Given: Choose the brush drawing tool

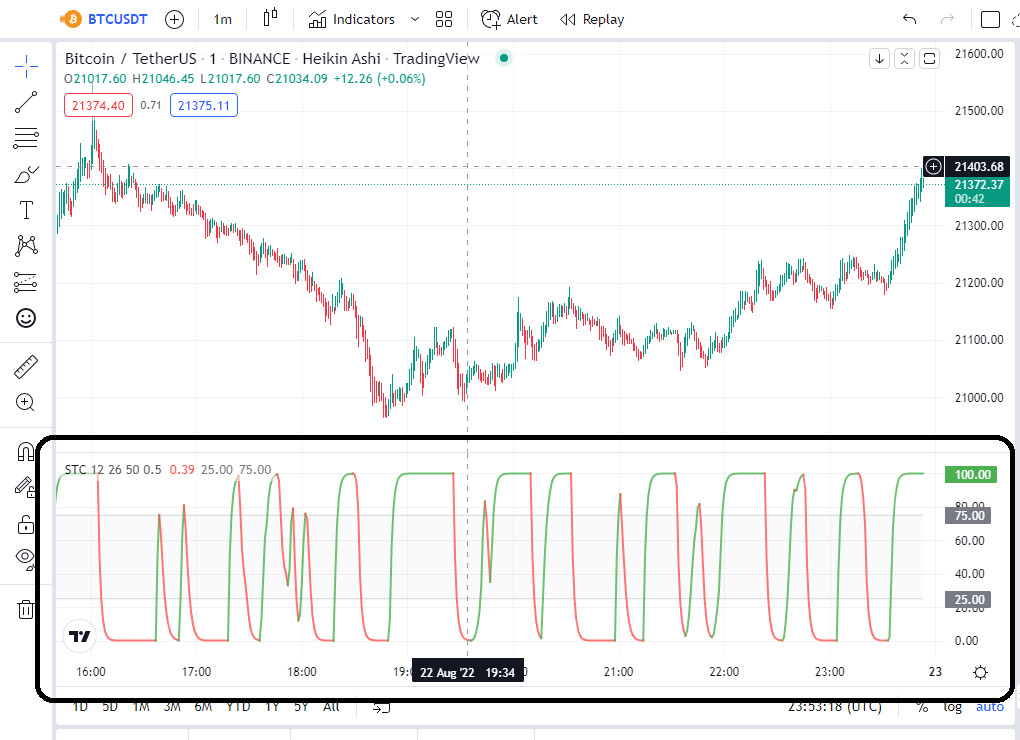Looking at the screenshot, I should (26, 174).
